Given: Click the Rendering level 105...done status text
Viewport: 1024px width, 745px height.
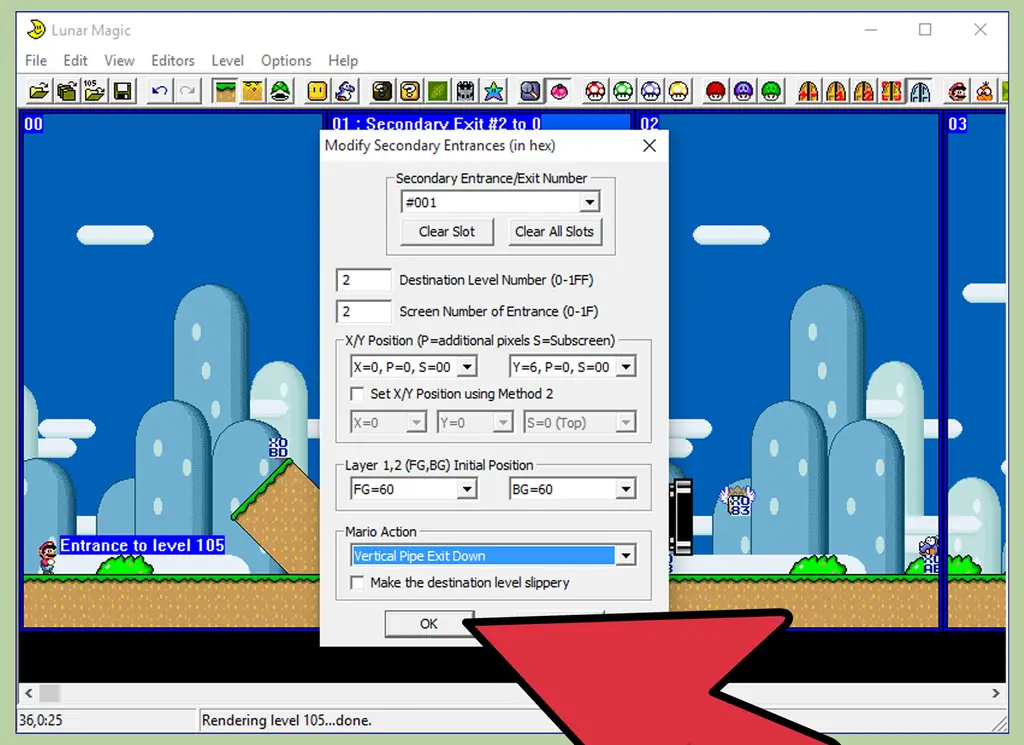Looking at the screenshot, I should click(286, 720).
